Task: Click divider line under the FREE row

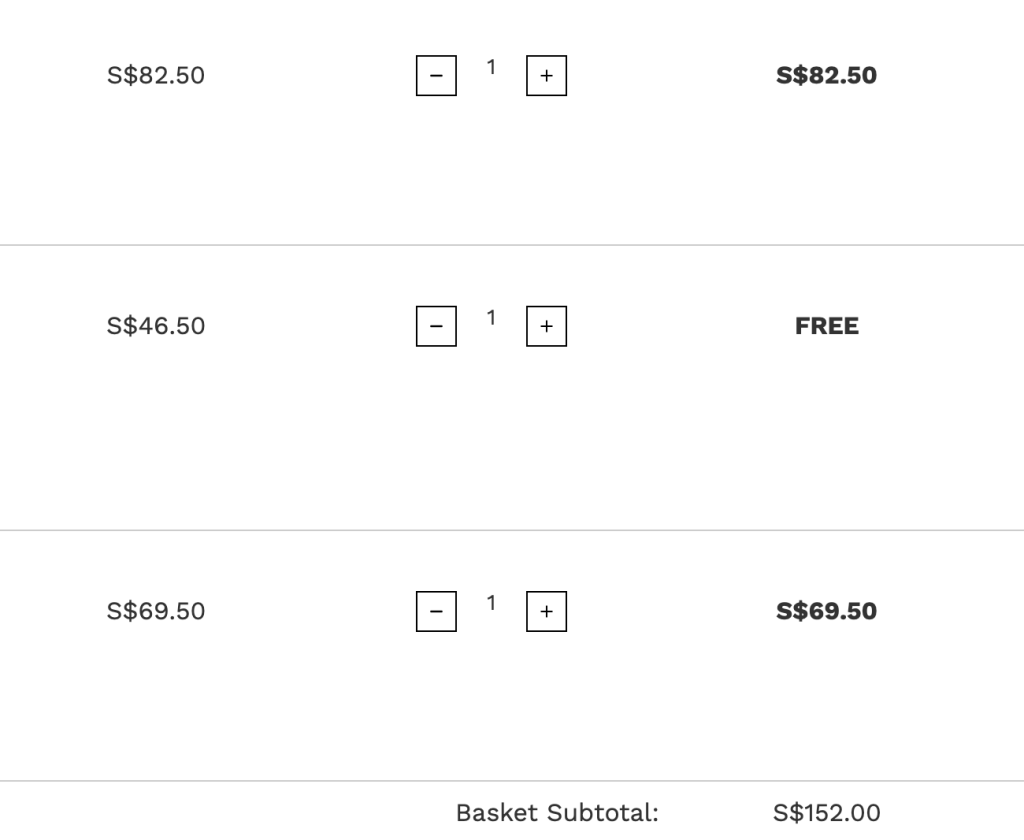Action: (512, 530)
